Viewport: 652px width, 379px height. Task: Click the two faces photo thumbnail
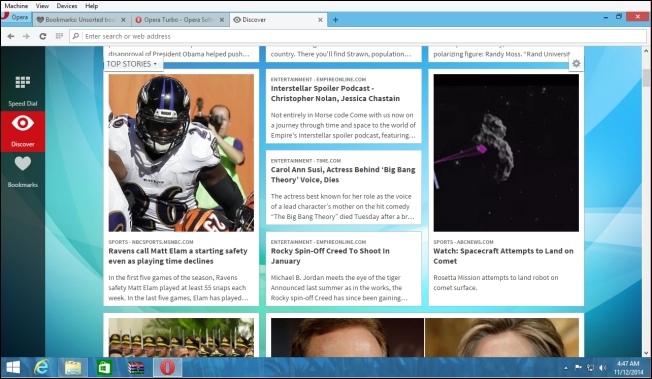tap(425, 337)
